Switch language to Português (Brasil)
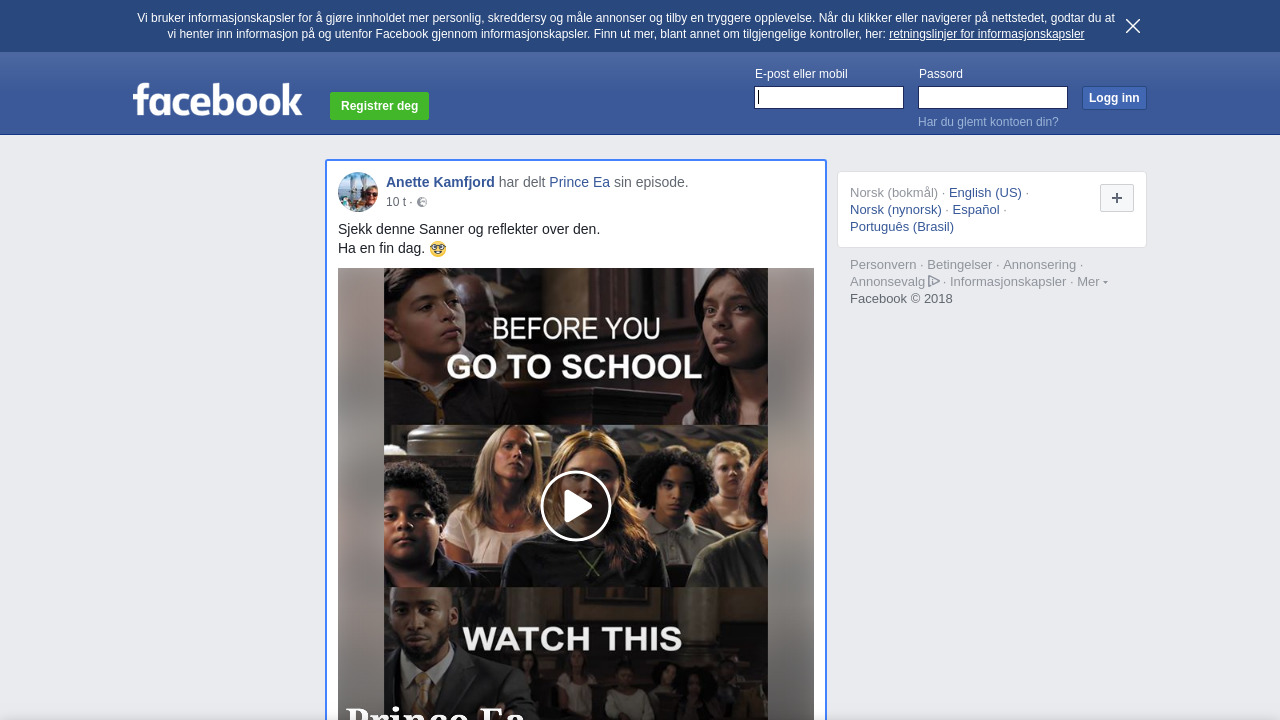Screen dimensions: 1280x720 click(902, 227)
